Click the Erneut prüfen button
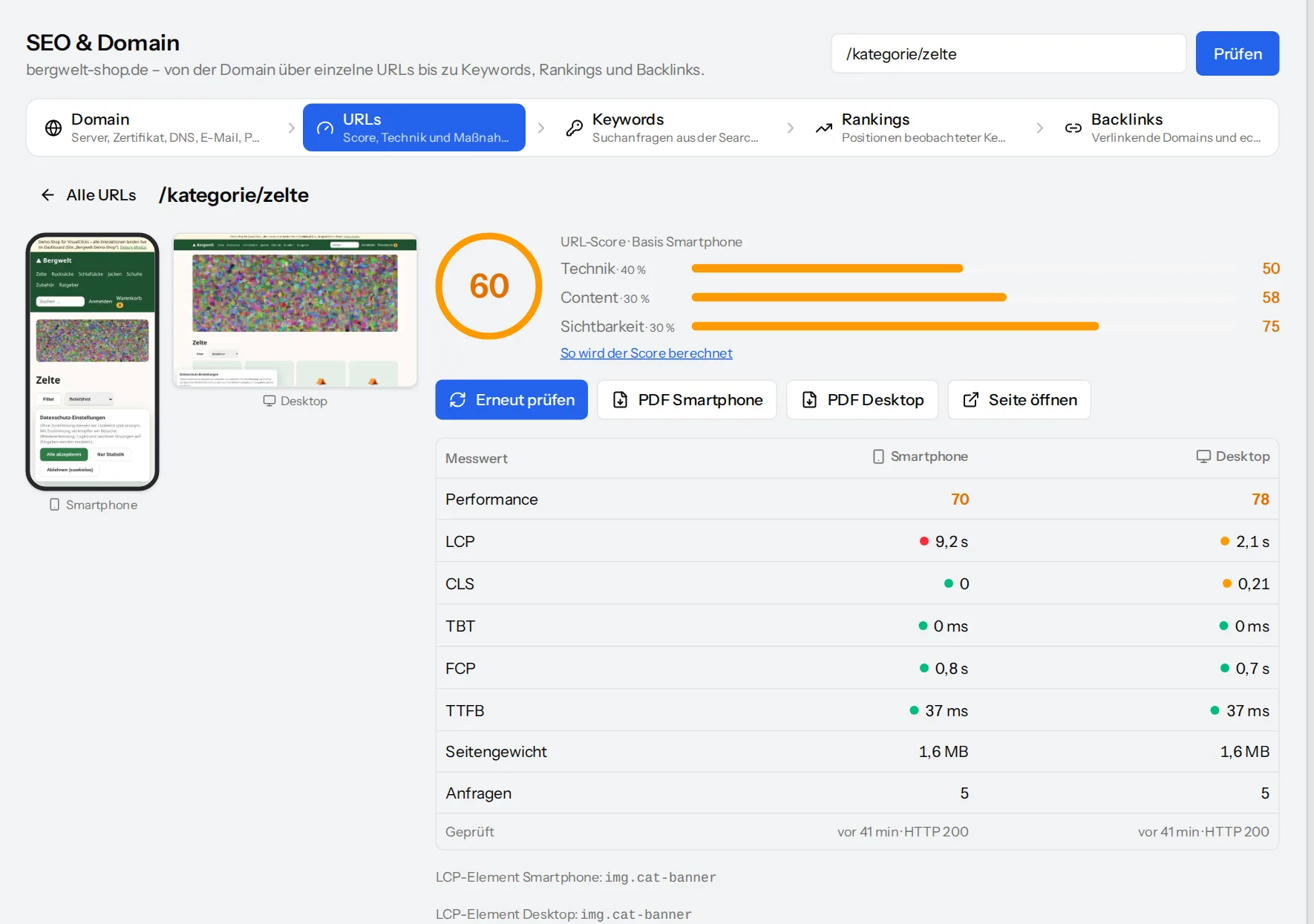Viewport: 1314px width, 924px height. coord(511,400)
